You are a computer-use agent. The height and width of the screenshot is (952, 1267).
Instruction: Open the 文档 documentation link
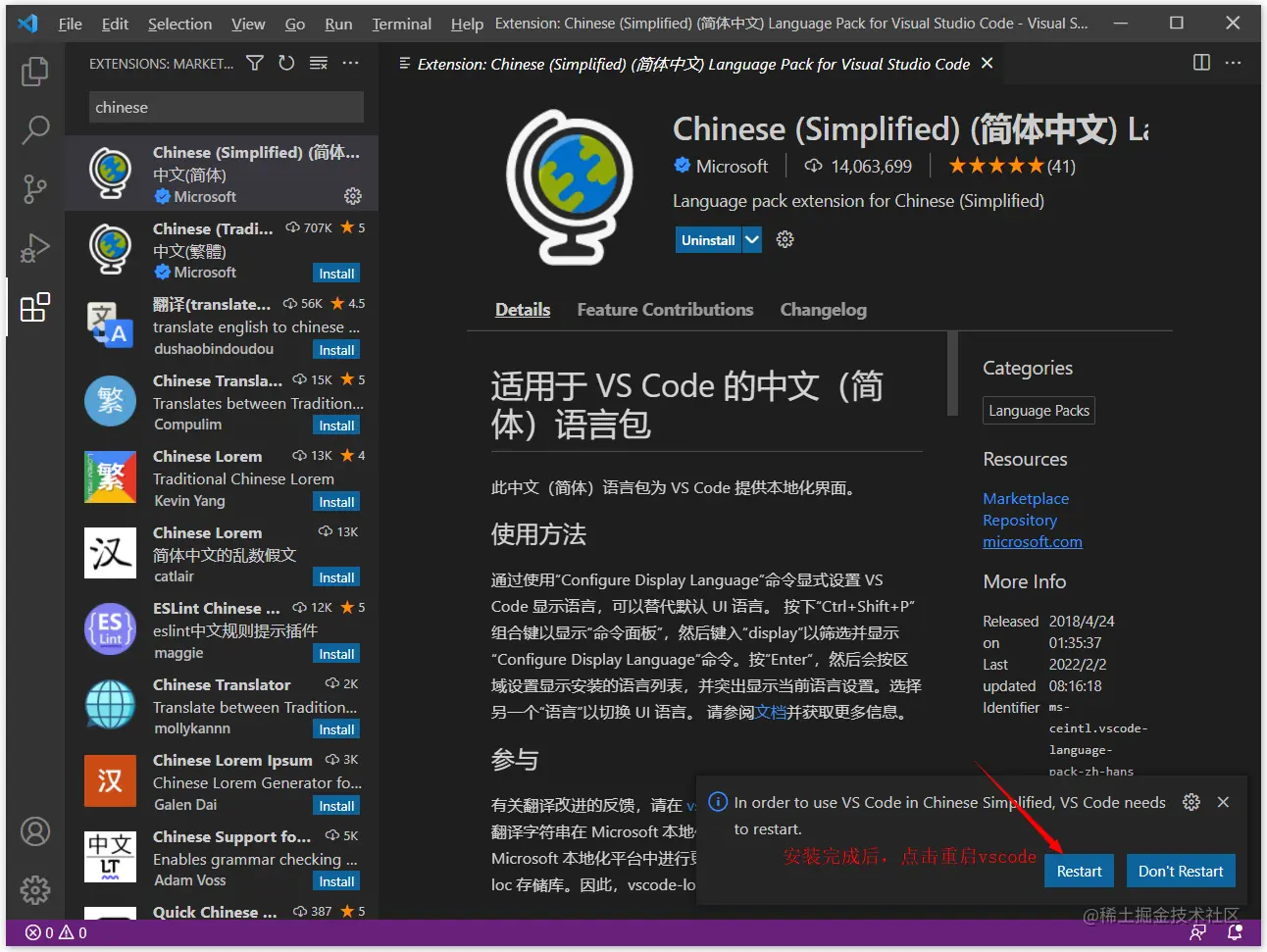coord(771,712)
